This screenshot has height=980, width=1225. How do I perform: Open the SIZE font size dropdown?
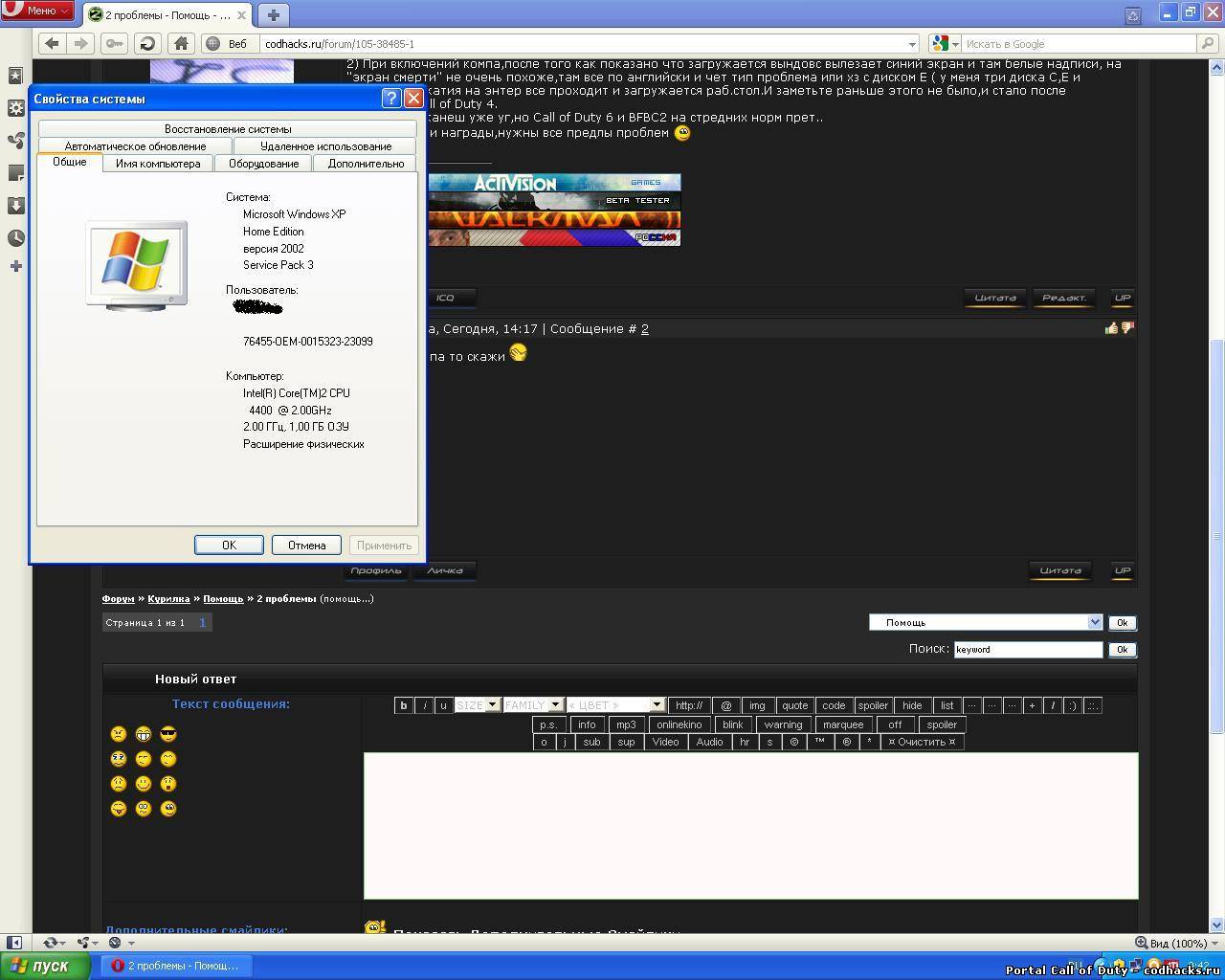point(478,705)
